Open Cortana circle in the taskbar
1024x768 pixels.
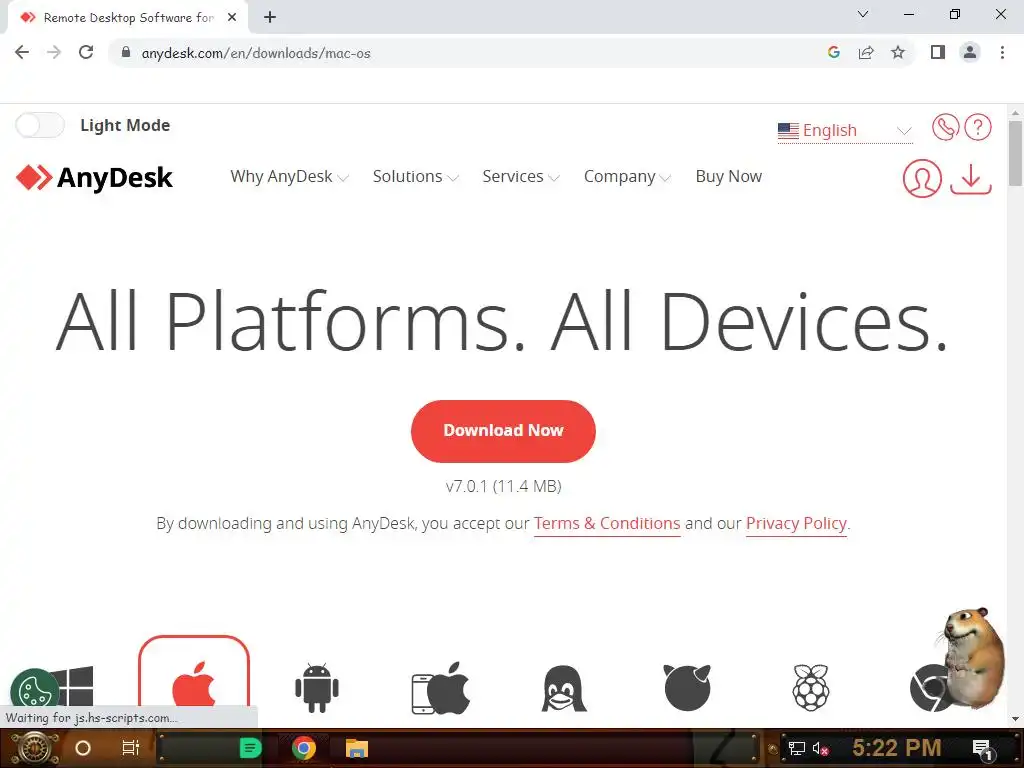pos(83,748)
